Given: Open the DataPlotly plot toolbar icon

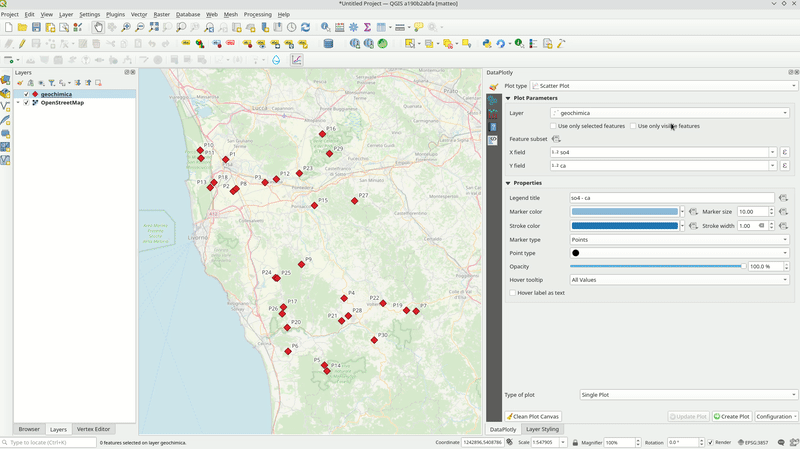Looking at the screenshot, I should point(296,60).
